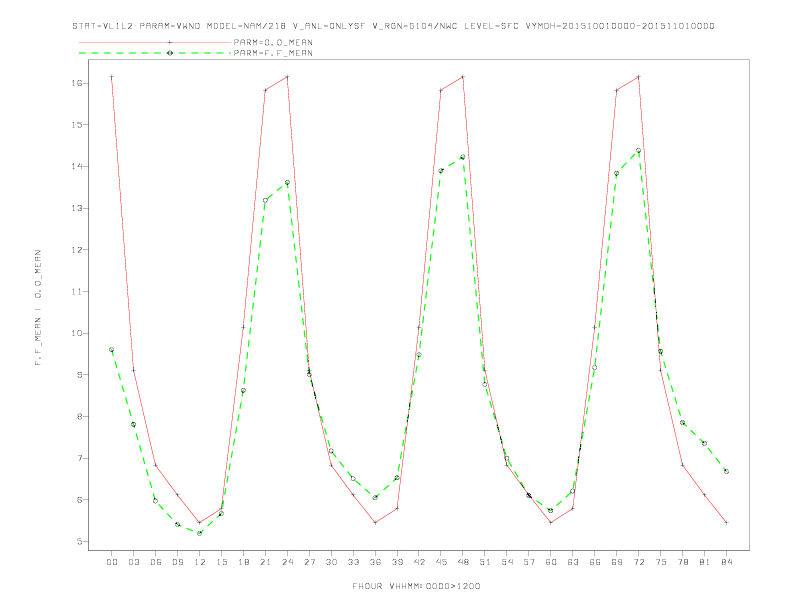
Task: Click the PARM=F.F_MEAN legend label
Action: pos(273,53)
